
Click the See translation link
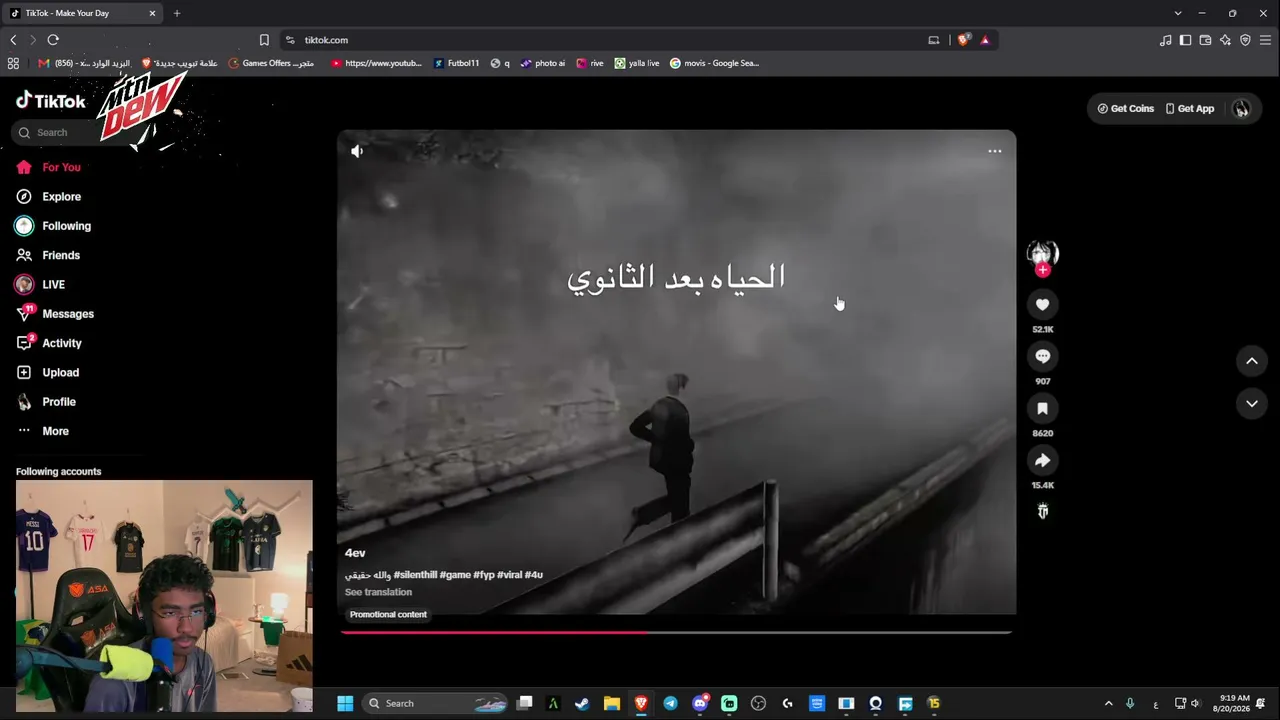coord(378,592)
